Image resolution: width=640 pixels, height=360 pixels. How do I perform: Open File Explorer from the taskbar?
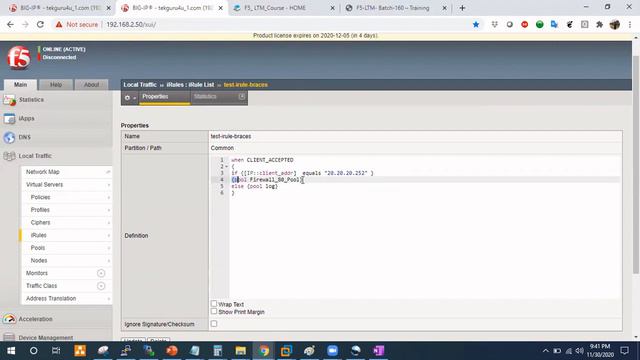pos(240,351)
